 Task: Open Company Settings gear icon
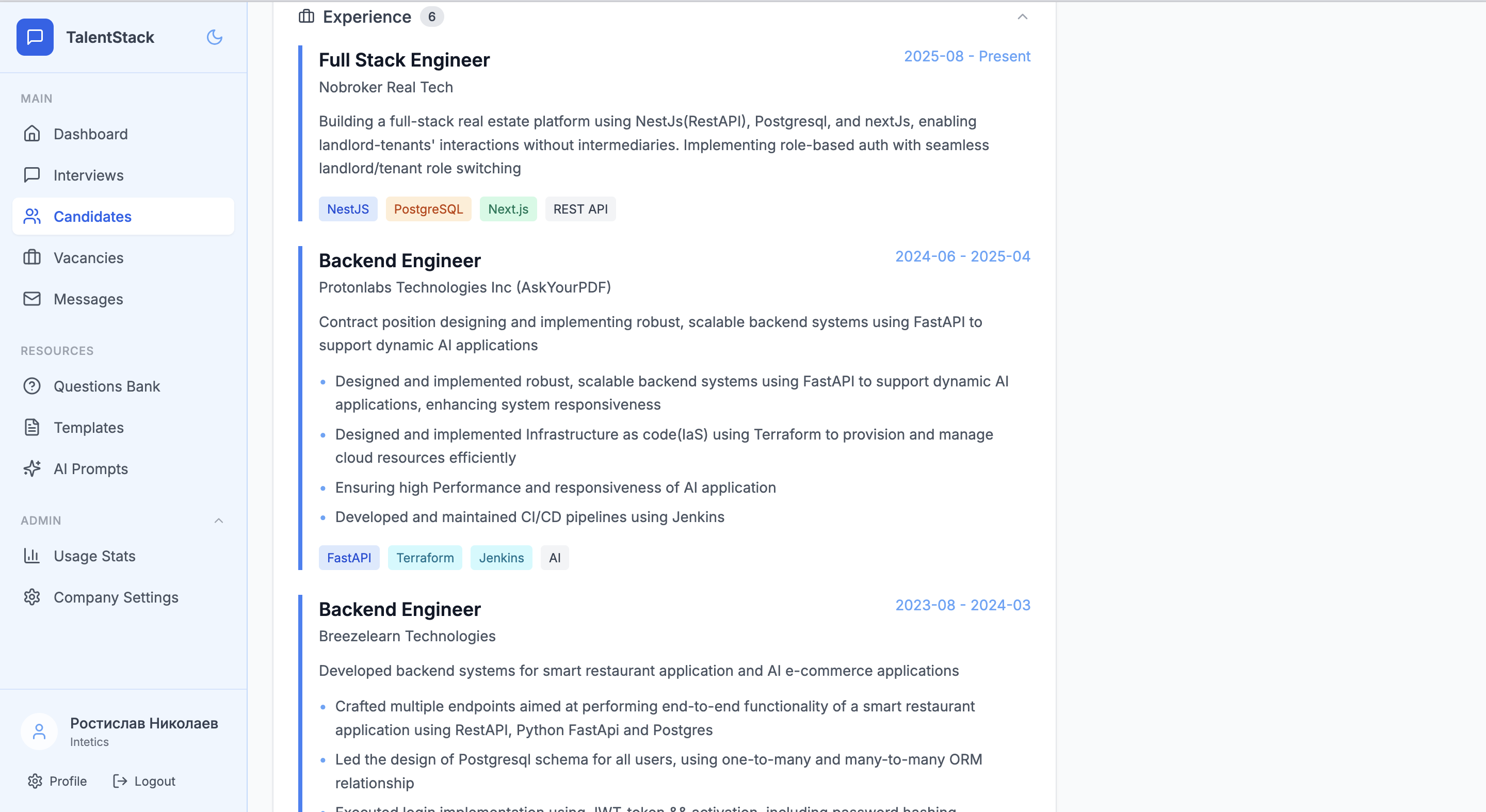point(33,597)
